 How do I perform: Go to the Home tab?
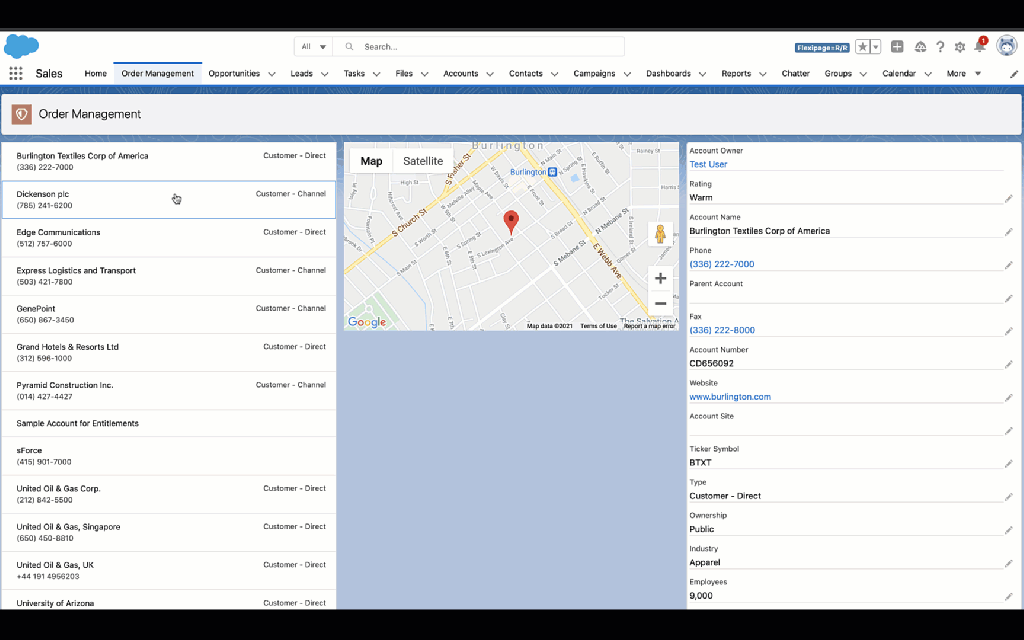[95, 74]
